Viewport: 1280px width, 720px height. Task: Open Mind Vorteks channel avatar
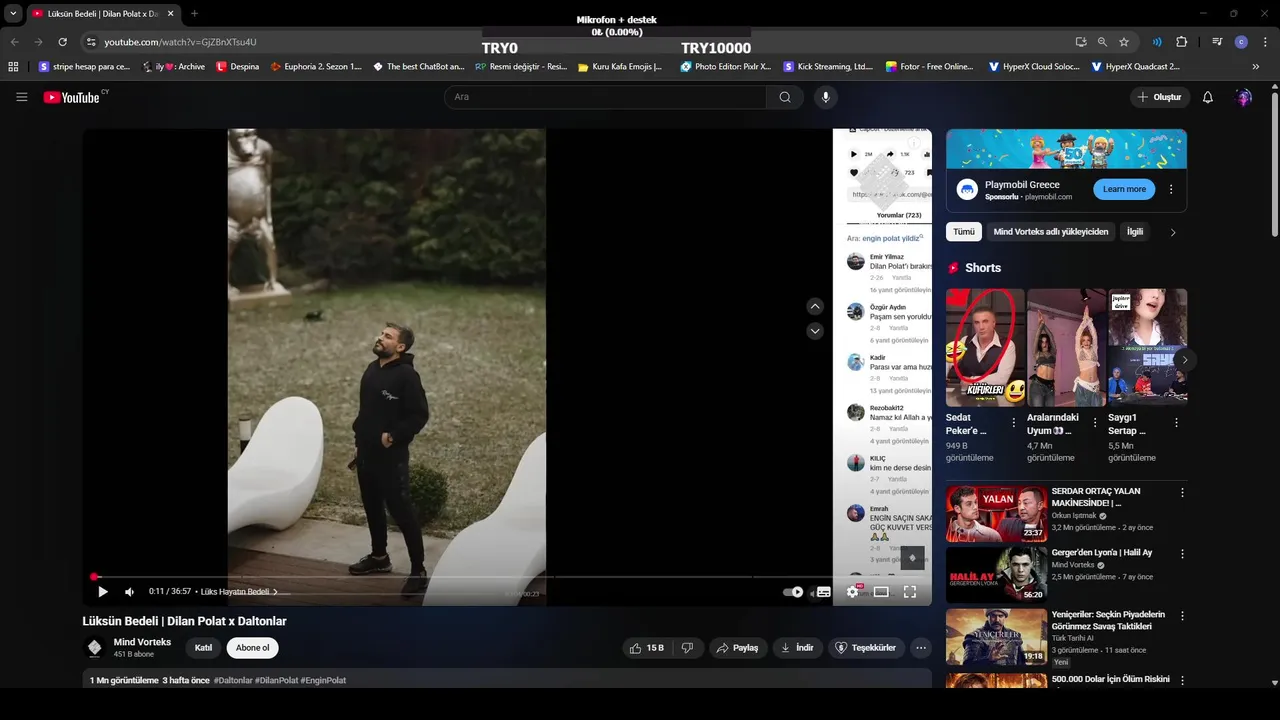point(94,648)
